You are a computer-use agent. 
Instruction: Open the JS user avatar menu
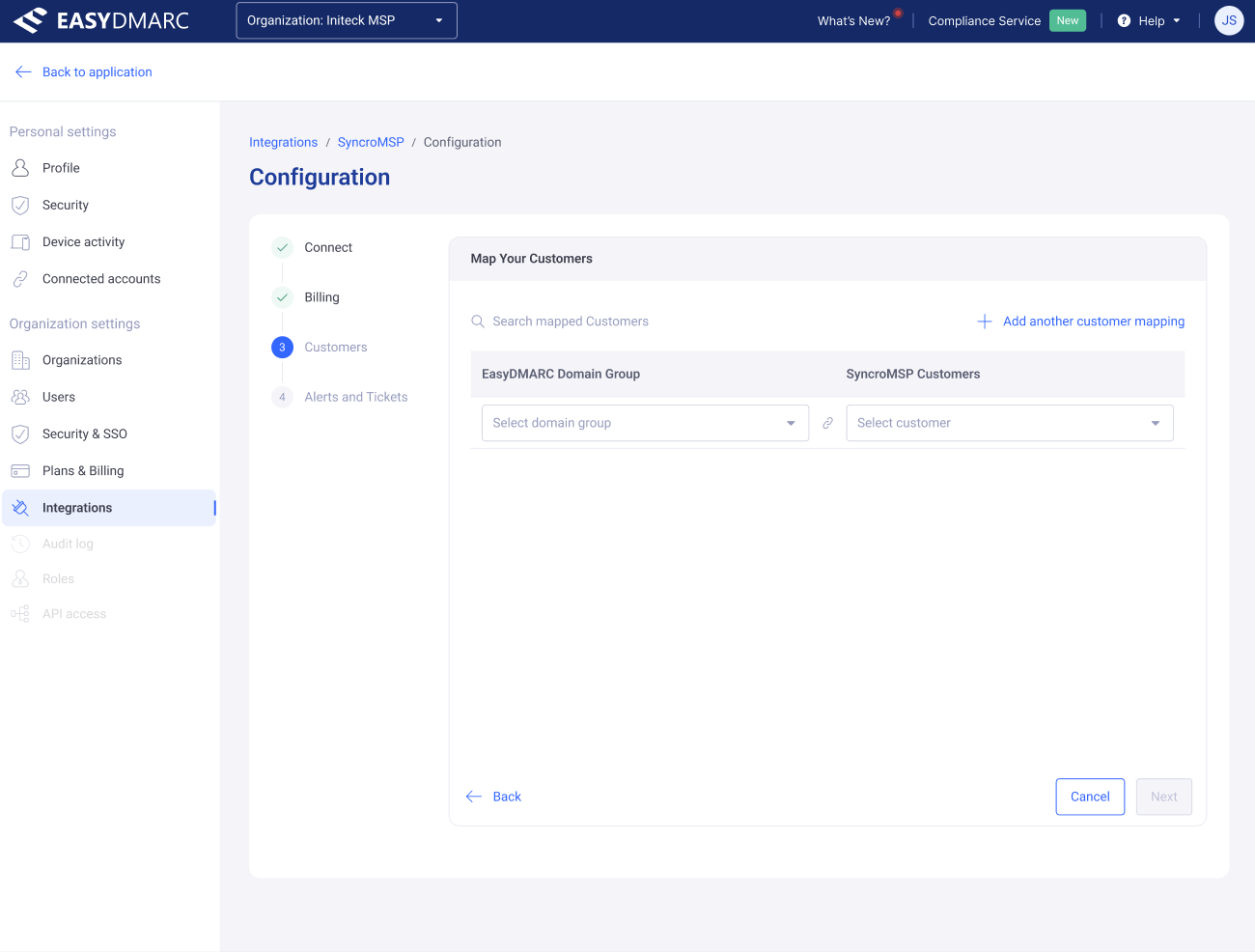[1229, 20]
